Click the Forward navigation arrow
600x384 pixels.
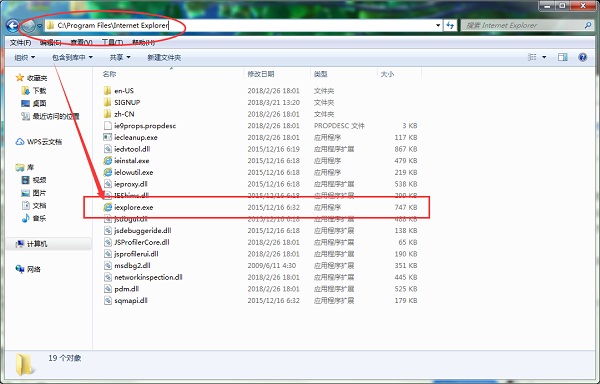(28, 26)
